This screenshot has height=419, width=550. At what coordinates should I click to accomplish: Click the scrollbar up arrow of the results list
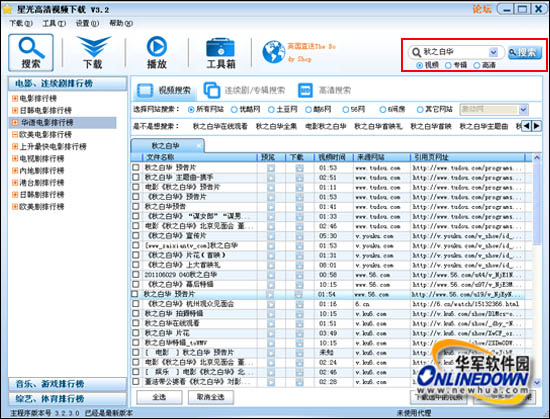537,158
